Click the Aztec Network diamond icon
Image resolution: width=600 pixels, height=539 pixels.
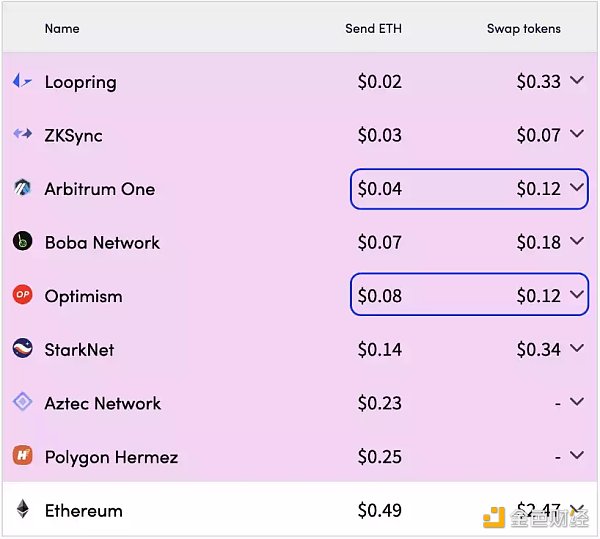(x=23, y=402)
